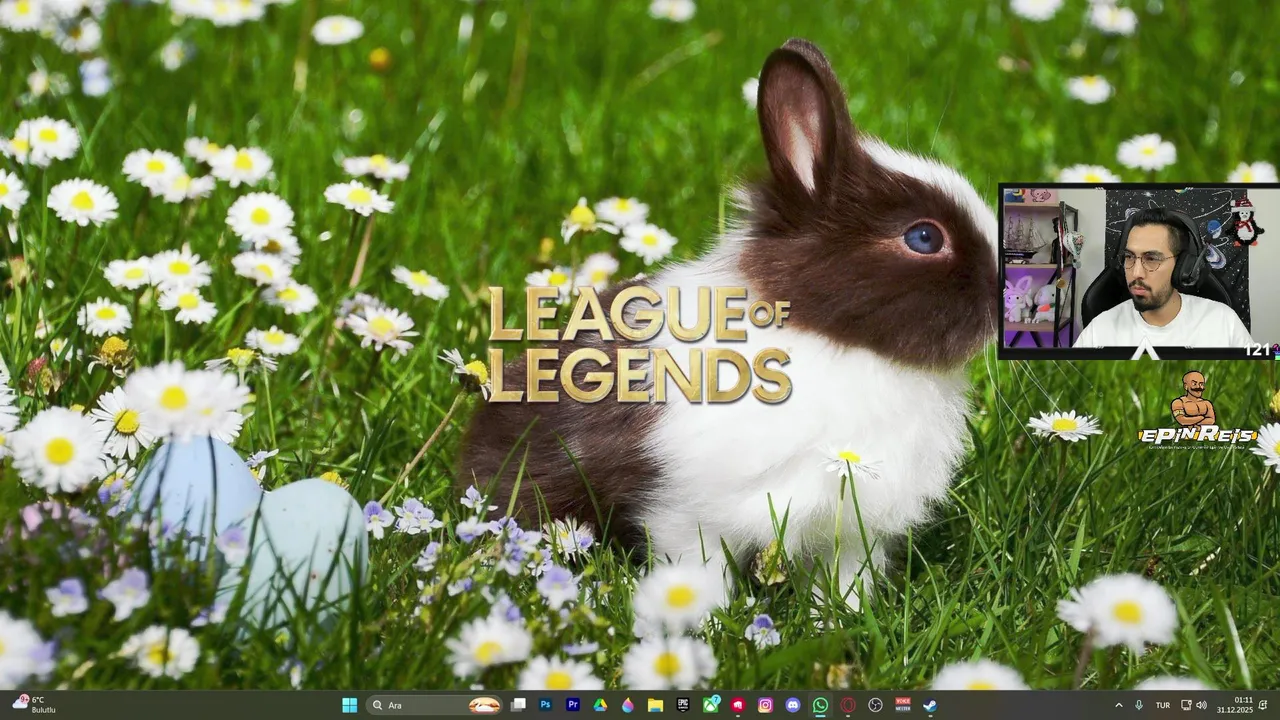This screenshot has width=1280, height=720.
Task: Open network status icon in system tray
Action: pyautogui.click(x=1186, y=705)
